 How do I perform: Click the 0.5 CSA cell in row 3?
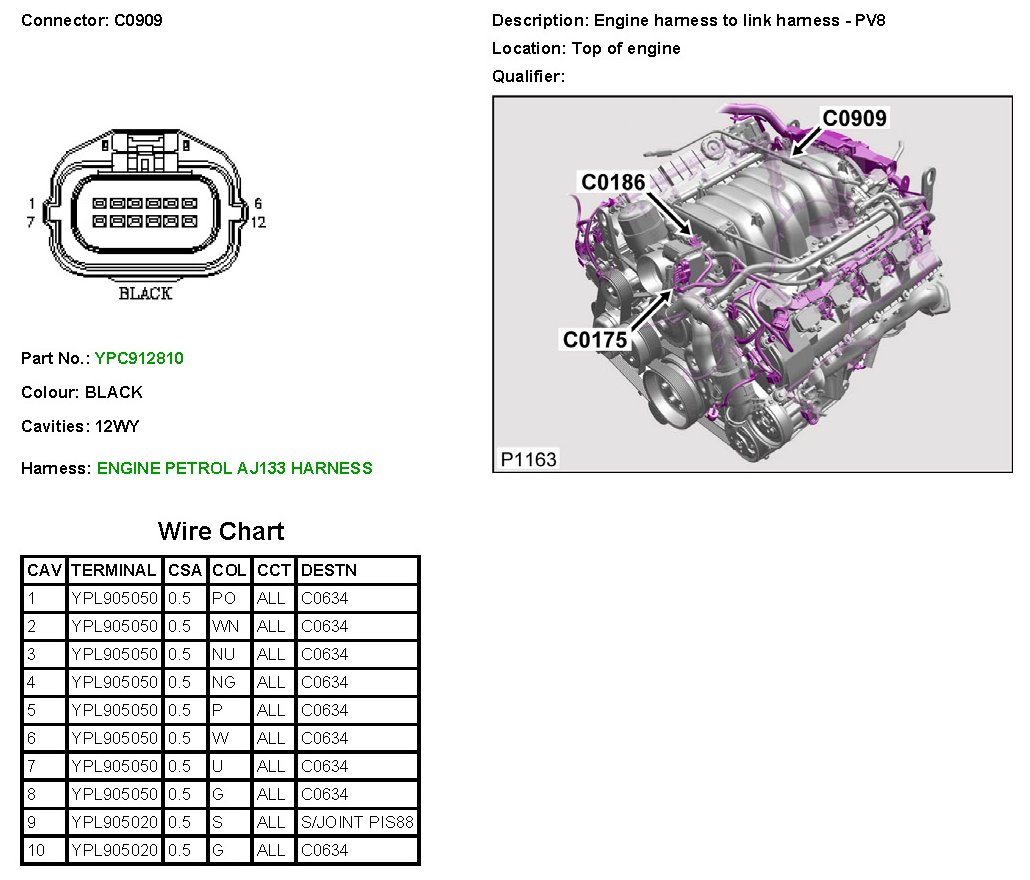[185, 655]
